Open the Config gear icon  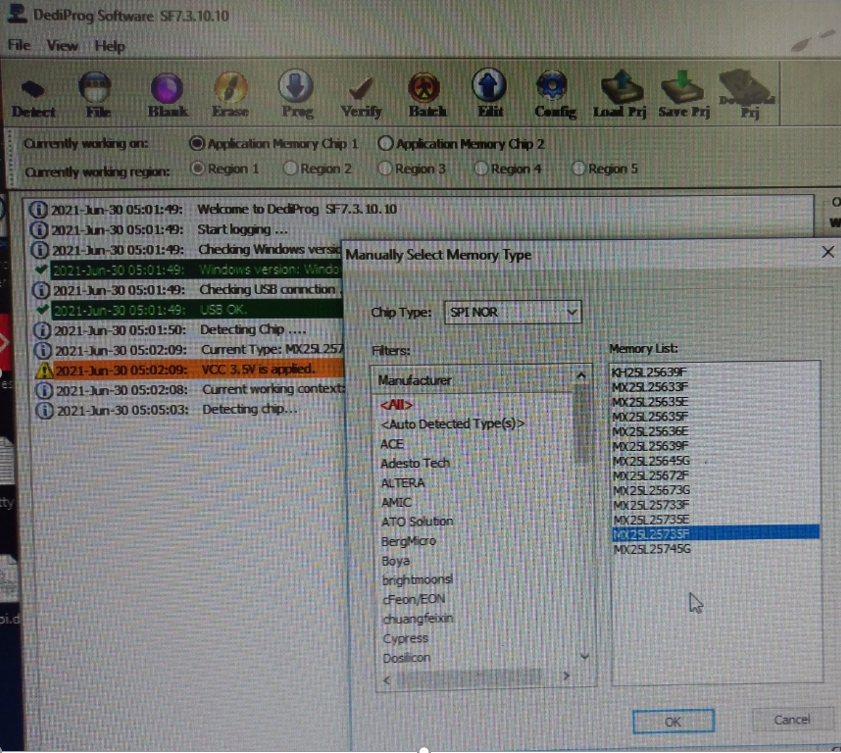[x=554, y=94]
